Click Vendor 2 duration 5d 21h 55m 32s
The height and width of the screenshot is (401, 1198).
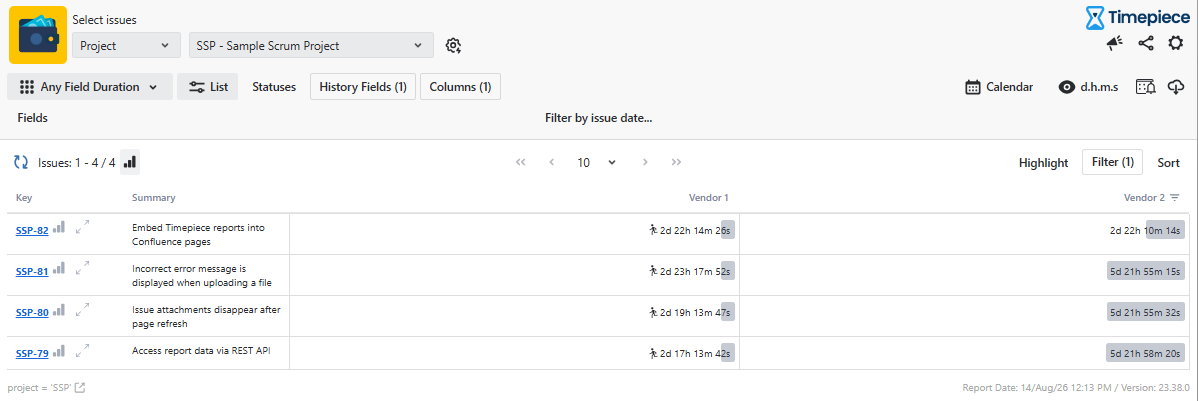click(x=1145, y=312)
